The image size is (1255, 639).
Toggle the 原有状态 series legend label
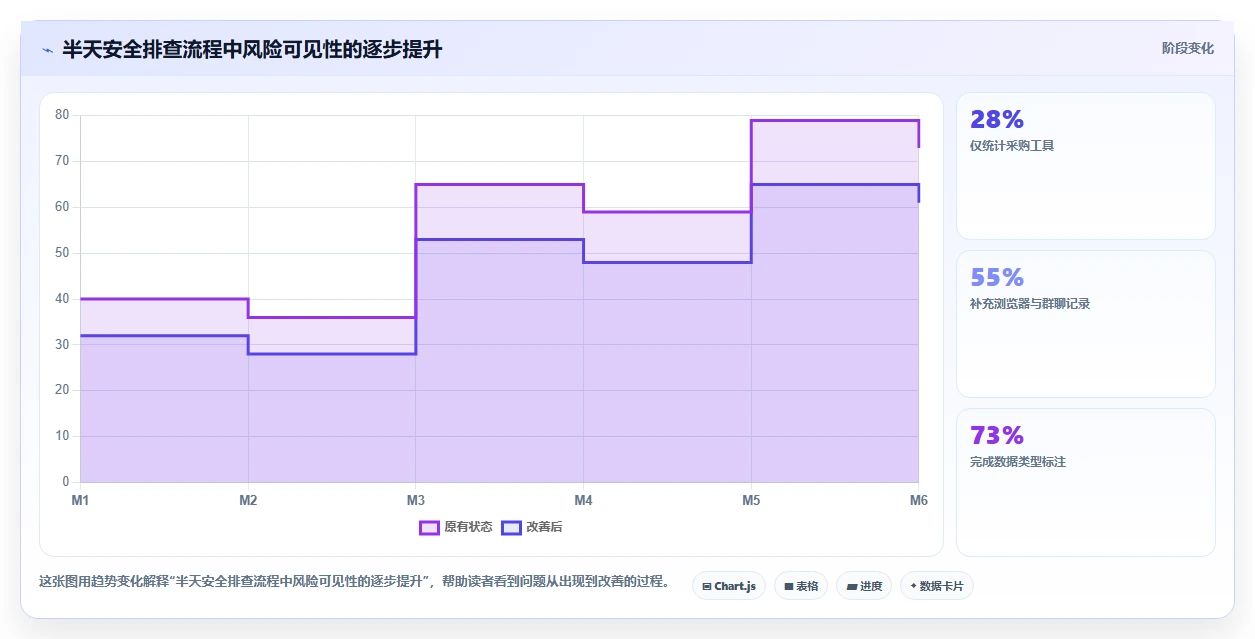tap(468, 527)
